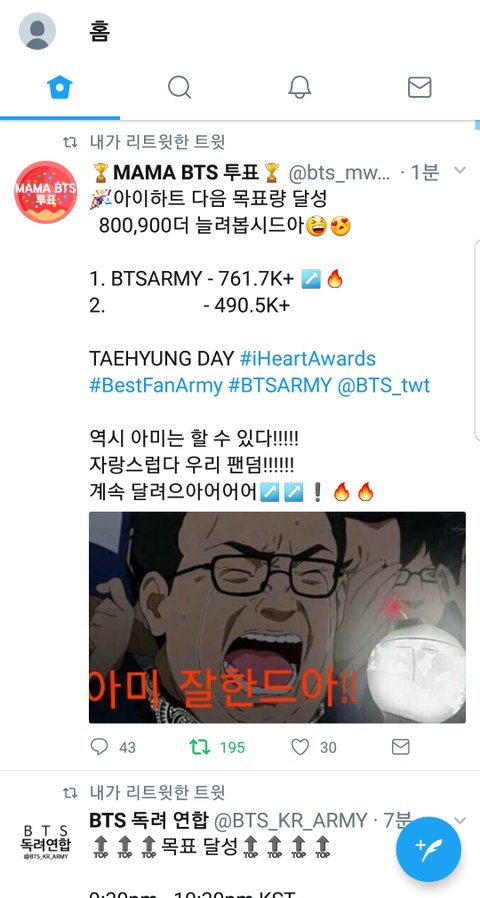Open the #iHeartAwards hashtag

pos(308,359)
